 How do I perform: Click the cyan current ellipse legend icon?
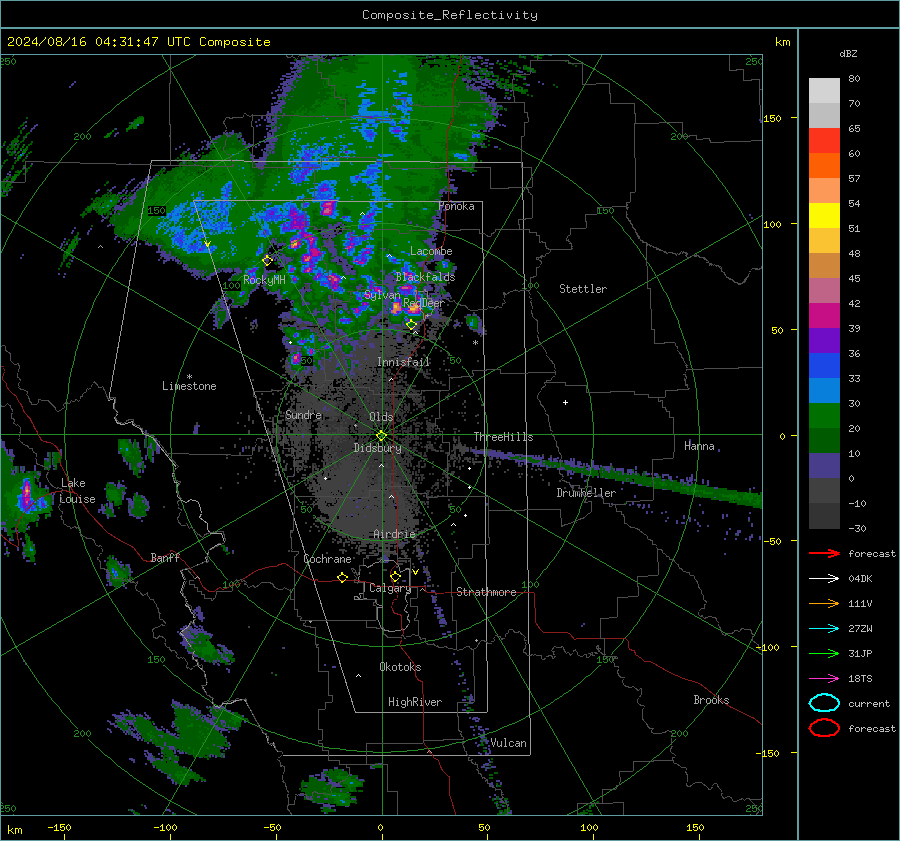824,703
